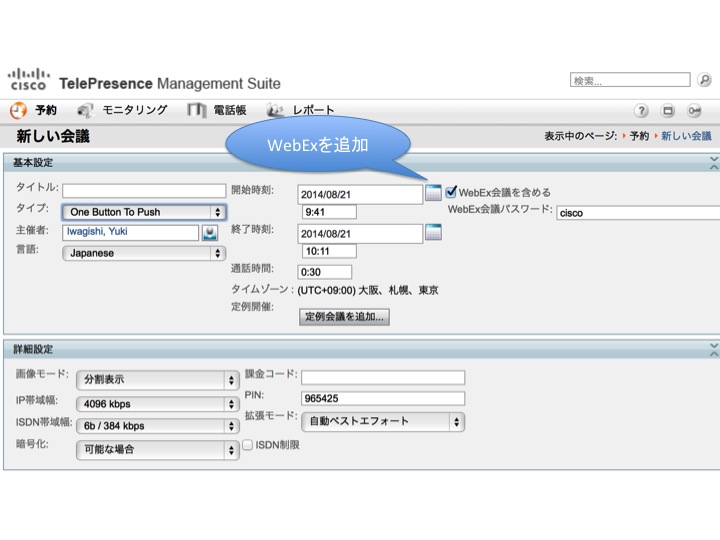The width and height of the screenshot is (720, 540).
Task: Click the window icon beside help
Action: pos(668,111)
